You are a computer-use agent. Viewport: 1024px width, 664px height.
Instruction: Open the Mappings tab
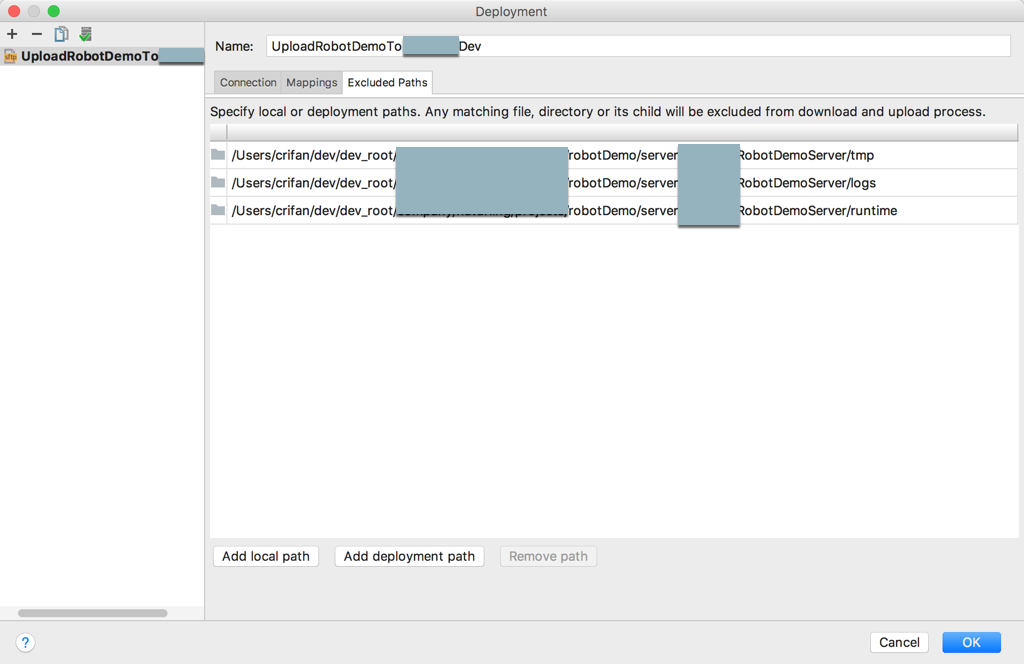click(312, 82)
